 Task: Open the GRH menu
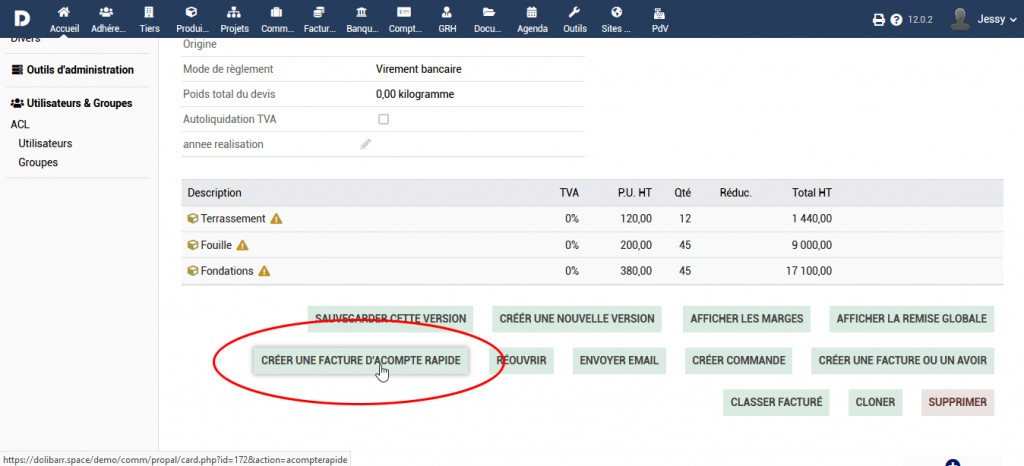point(447,18)
